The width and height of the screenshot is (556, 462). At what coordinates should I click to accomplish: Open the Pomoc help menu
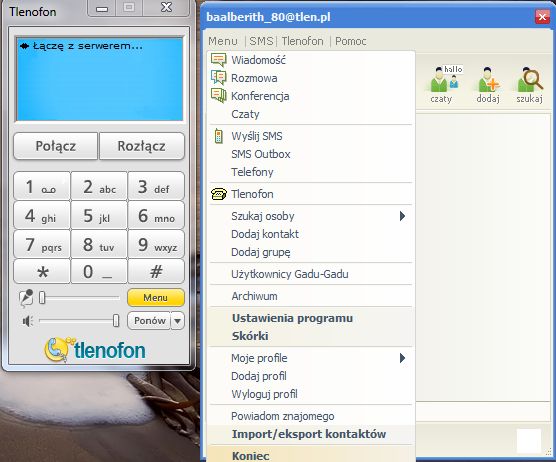coord(351,41)
